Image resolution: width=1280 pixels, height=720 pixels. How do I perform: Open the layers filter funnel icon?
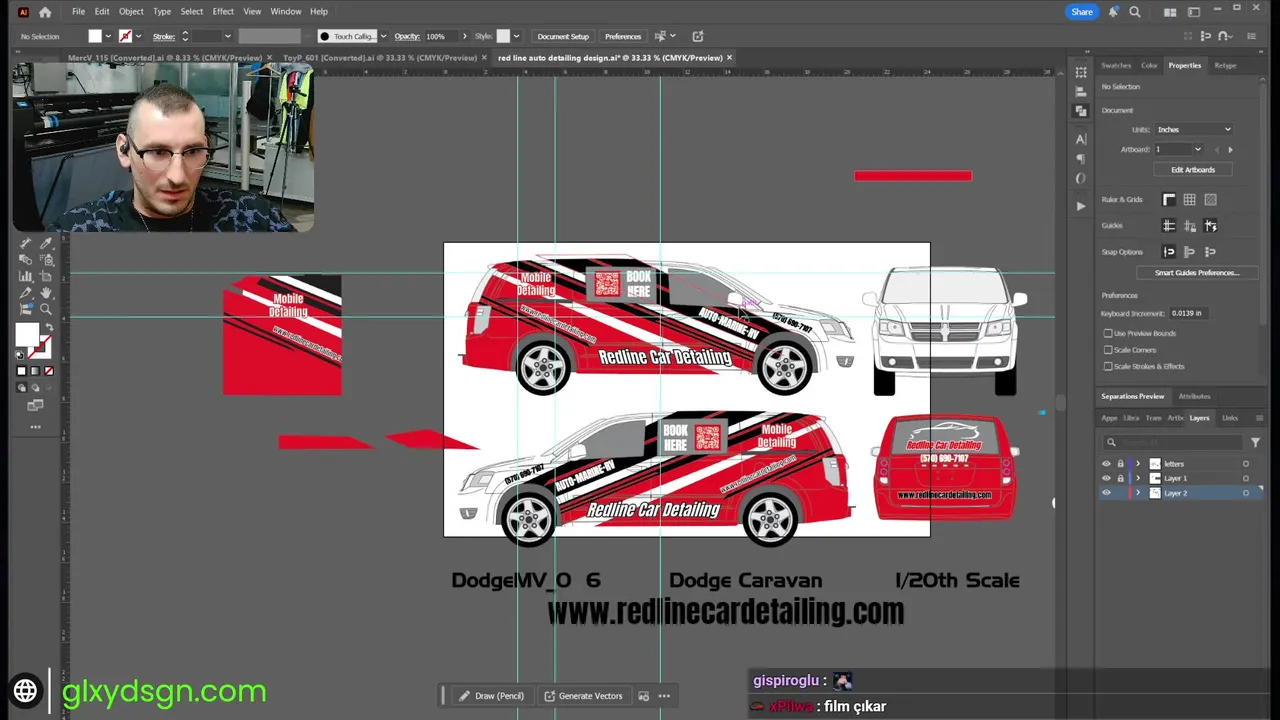1255,442
